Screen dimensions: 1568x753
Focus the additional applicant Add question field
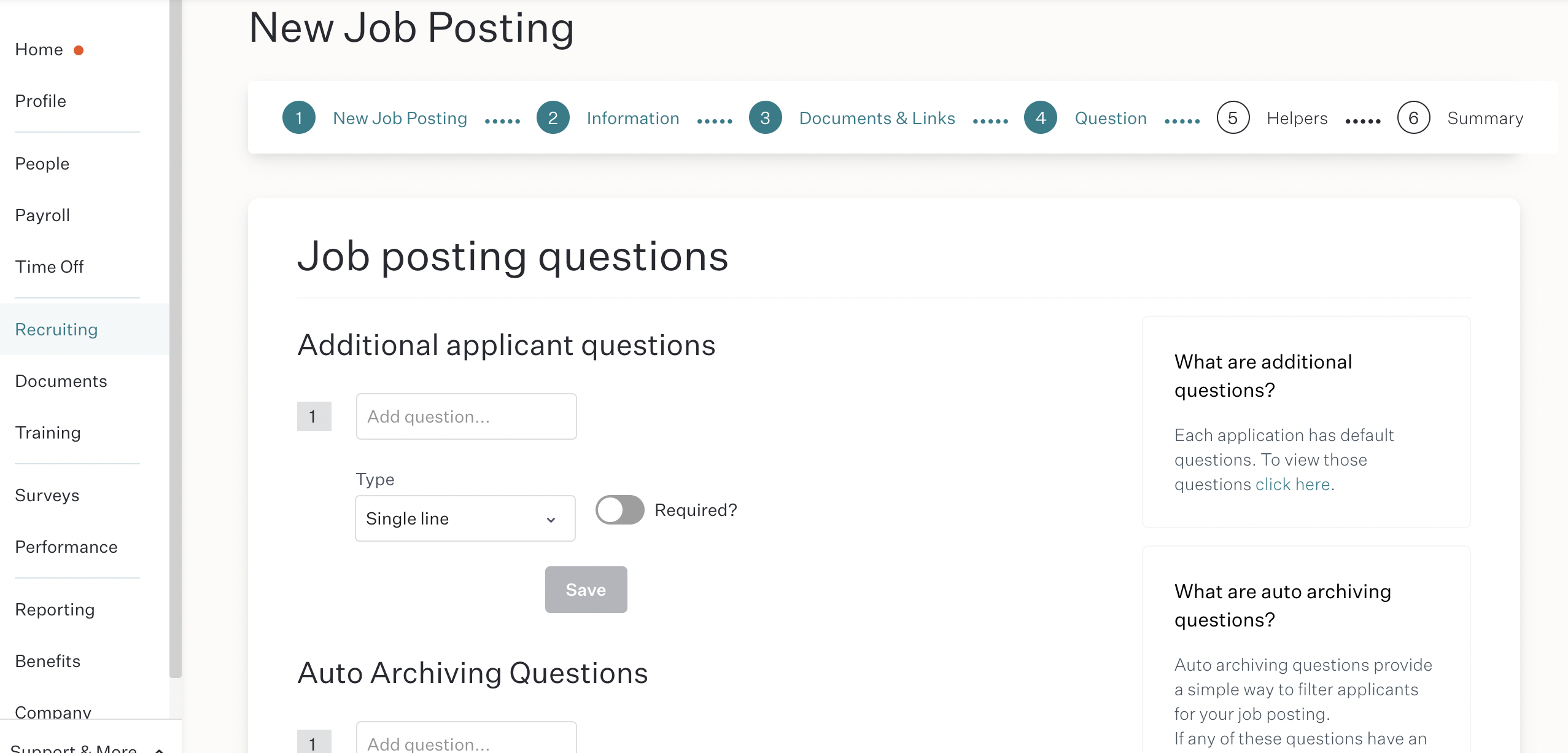pyautogui.click(x=467, y=416)
